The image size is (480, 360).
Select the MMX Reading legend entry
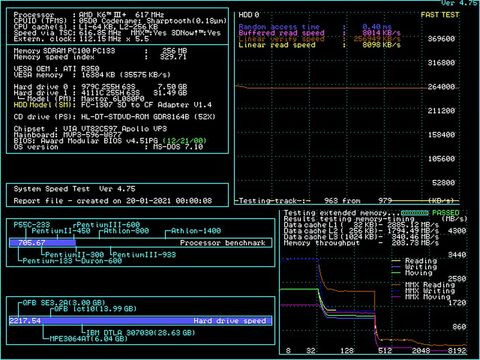[423, 285]
